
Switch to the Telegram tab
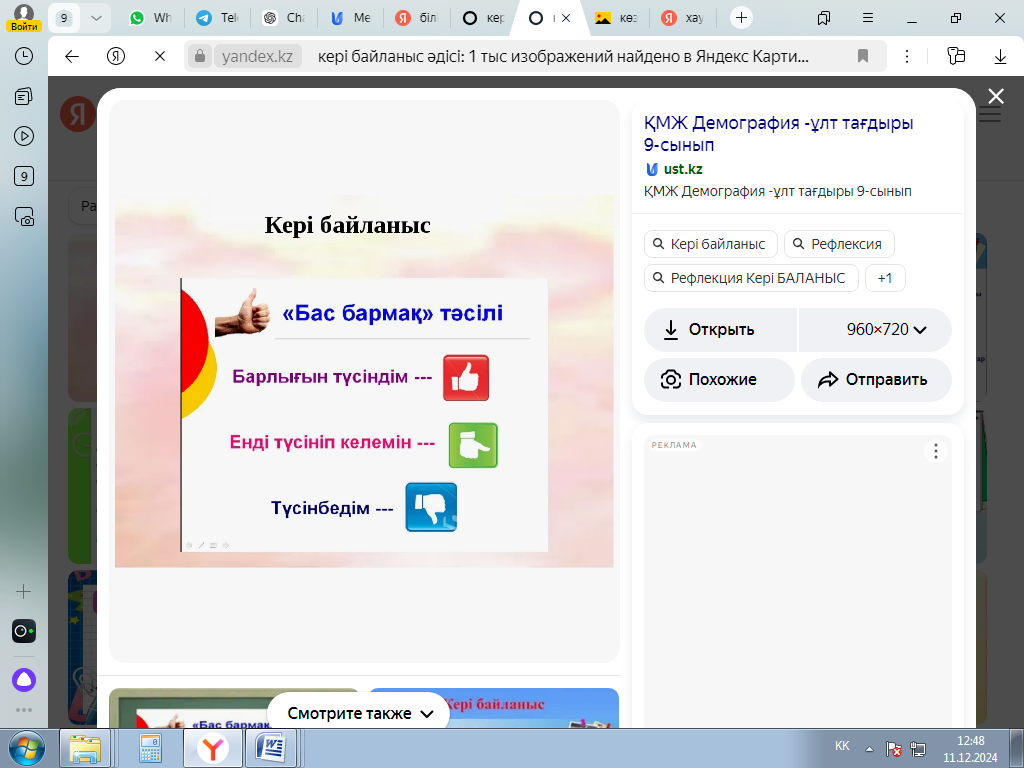[x=216, y=18]
